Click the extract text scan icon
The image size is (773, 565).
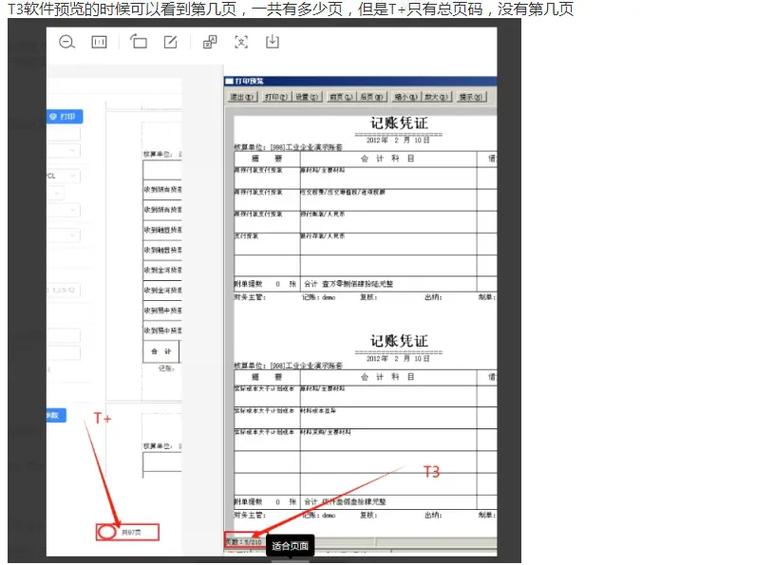coord(241,42)
